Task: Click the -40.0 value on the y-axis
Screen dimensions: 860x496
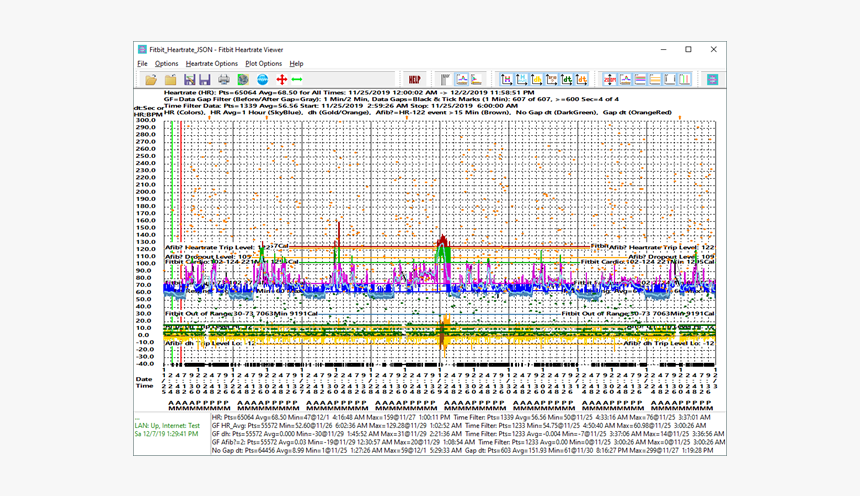Action: coord(146,364)
